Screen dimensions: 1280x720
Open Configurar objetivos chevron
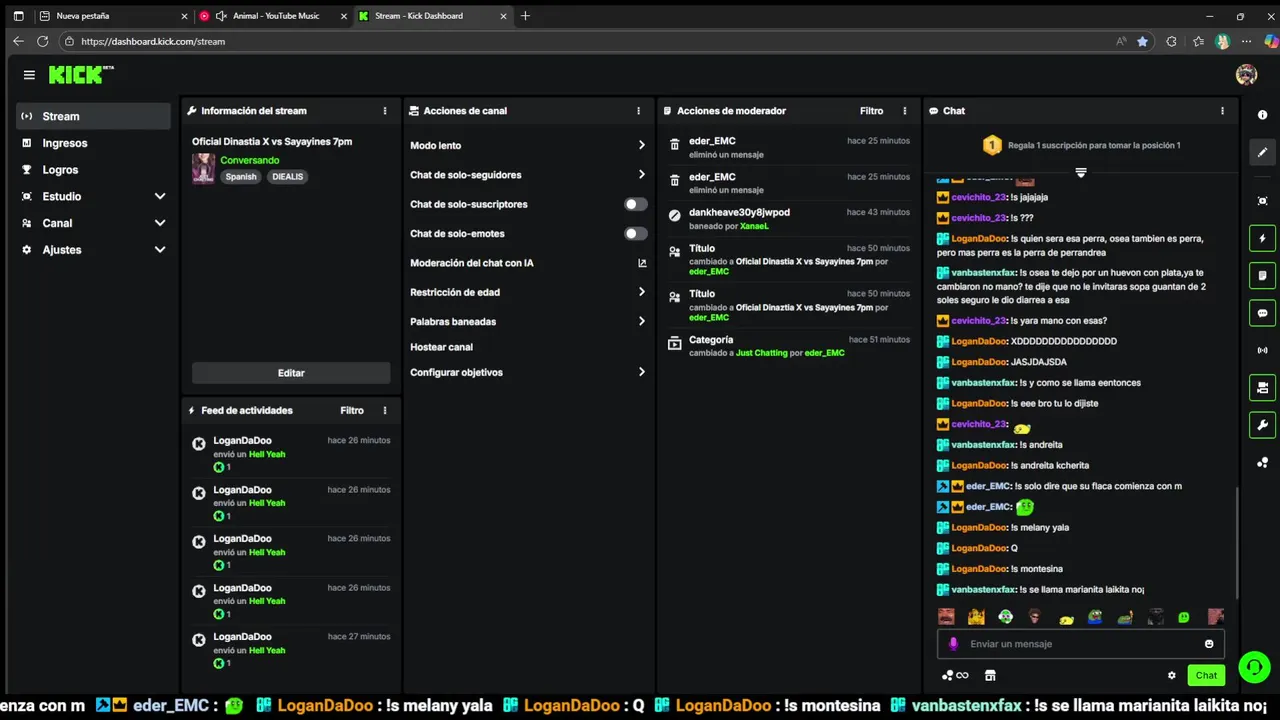pyautogui.click(x=642, y=372)
